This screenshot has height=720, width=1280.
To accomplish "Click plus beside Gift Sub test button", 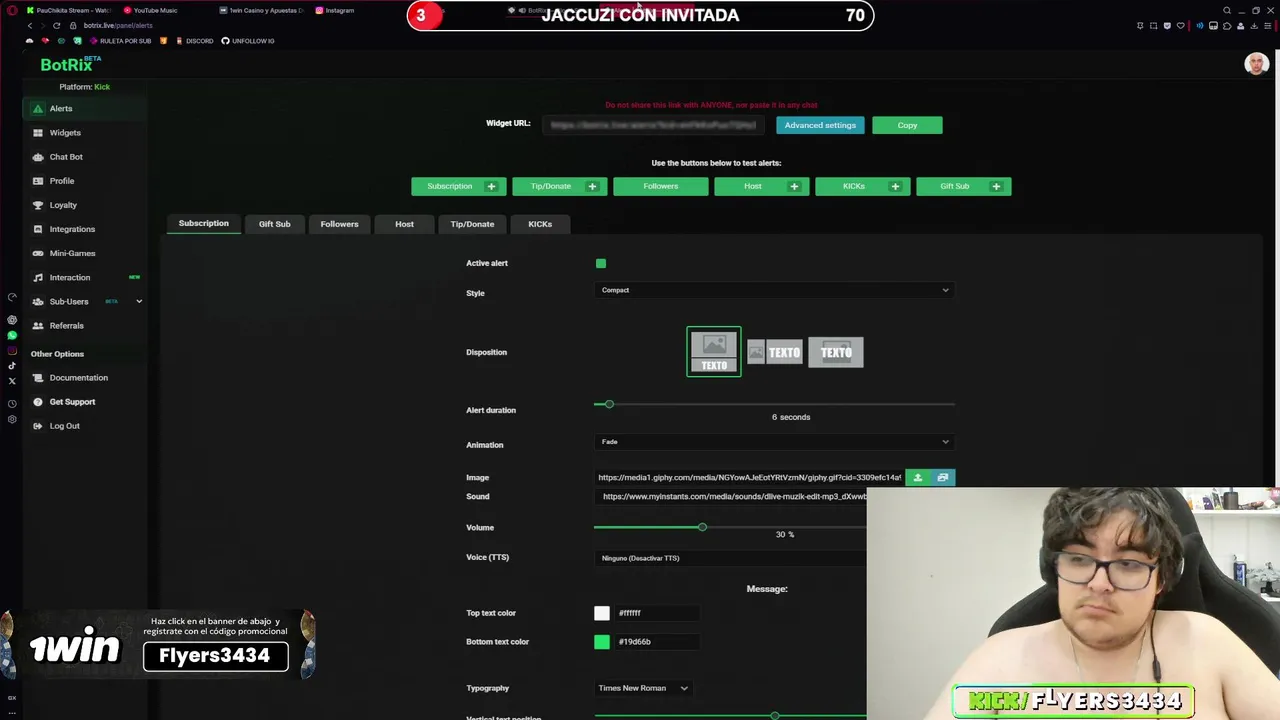I will (x=996, y=186).
